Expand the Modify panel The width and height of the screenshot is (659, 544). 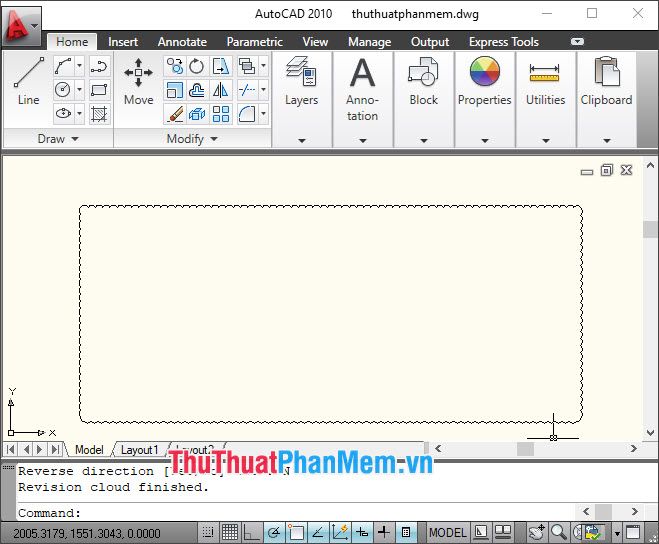192,138
